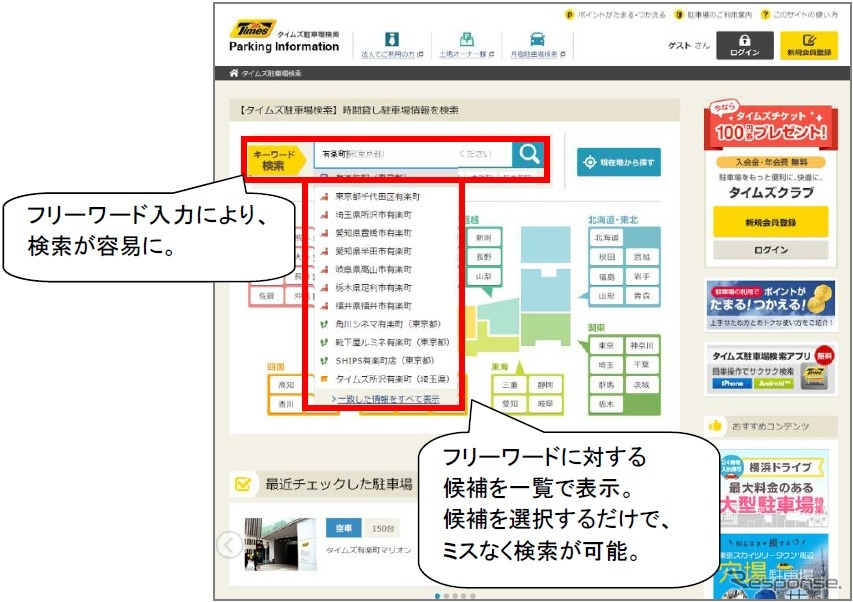Choose 秋田 prefecture button
Viewport: 853px width, 602px height.
[x=606, y=257]
